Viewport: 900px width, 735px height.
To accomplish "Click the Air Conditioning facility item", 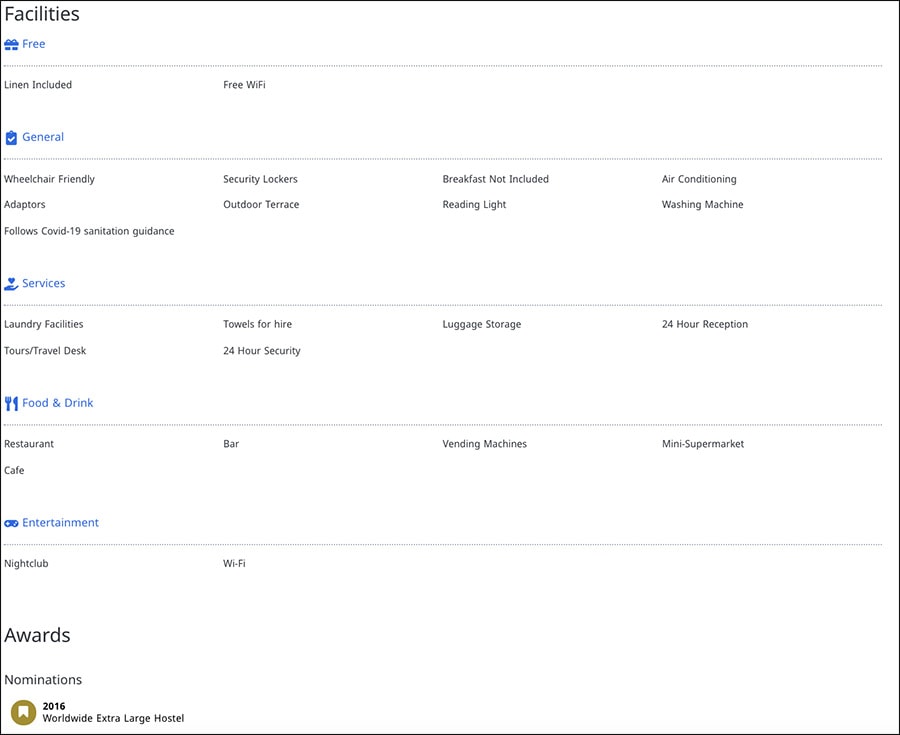I will click(x=699, y=179).
